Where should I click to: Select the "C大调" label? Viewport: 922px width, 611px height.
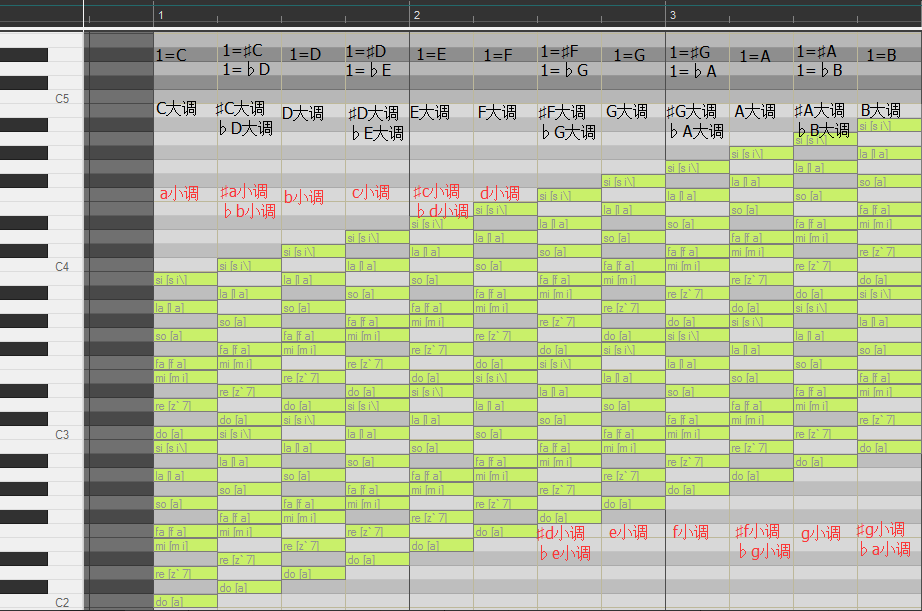pos(176,109)
